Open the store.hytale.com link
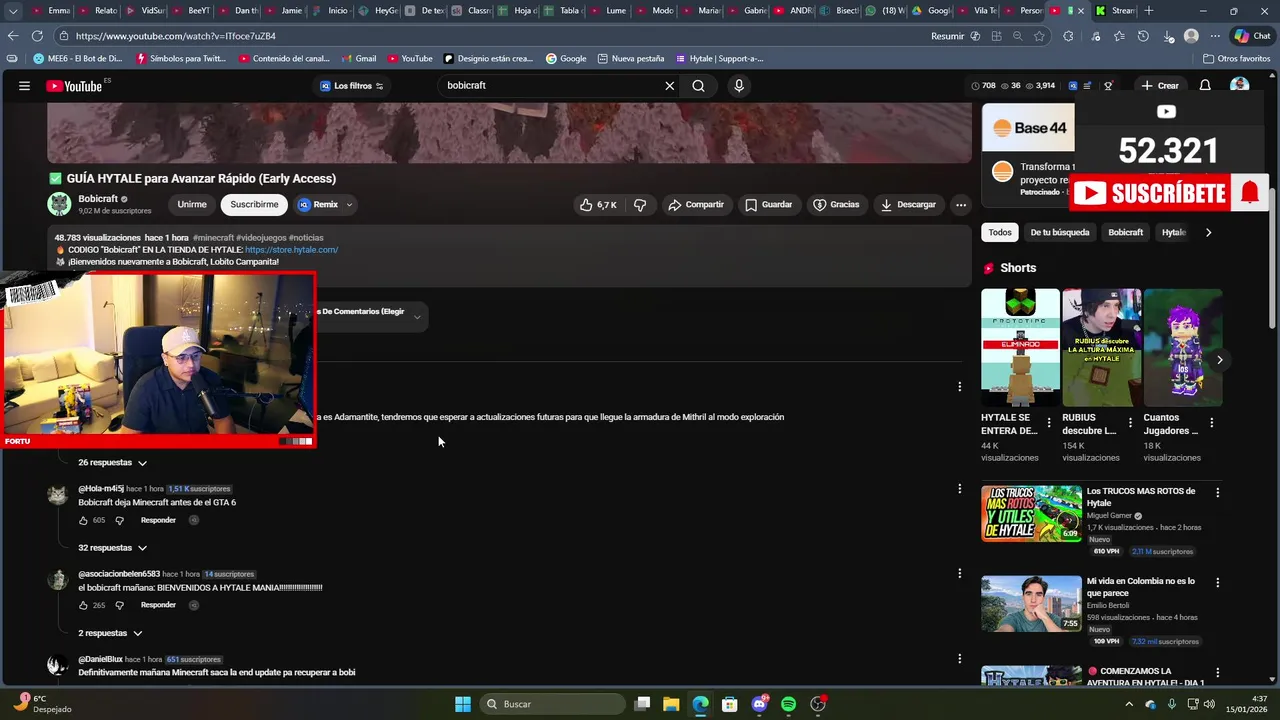 [x=291, y=250]
